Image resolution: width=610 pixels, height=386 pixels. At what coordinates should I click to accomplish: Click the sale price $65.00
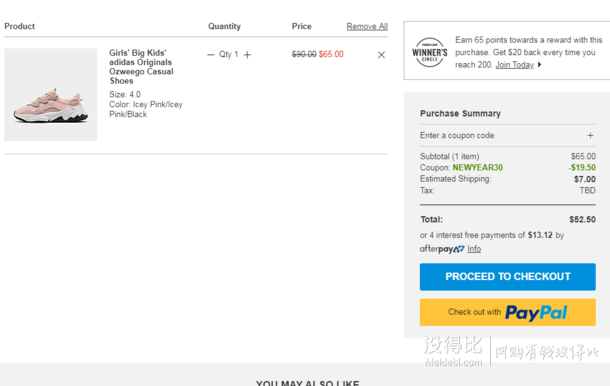pyautogui.click(x=331, y=54)
